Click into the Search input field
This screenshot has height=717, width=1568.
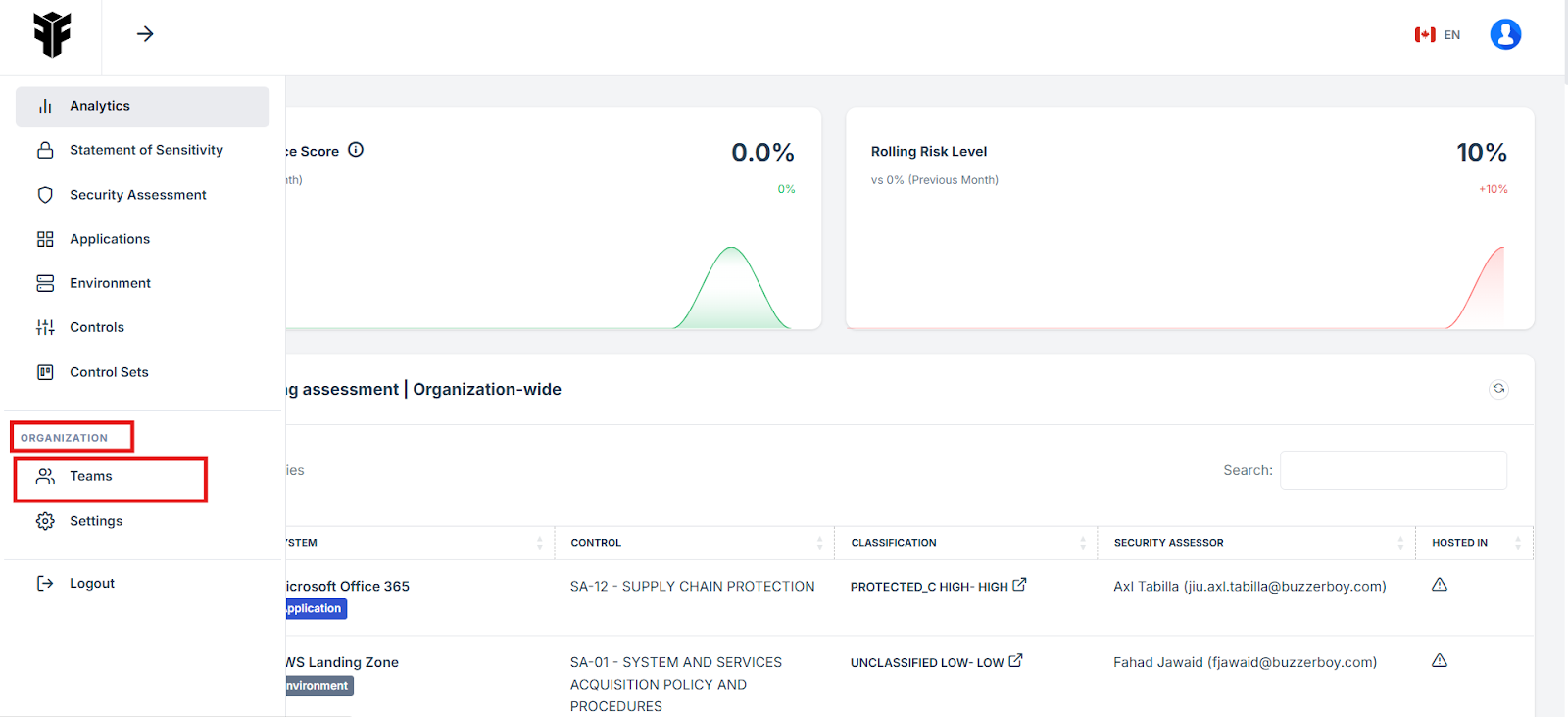tap(1393, 470)
